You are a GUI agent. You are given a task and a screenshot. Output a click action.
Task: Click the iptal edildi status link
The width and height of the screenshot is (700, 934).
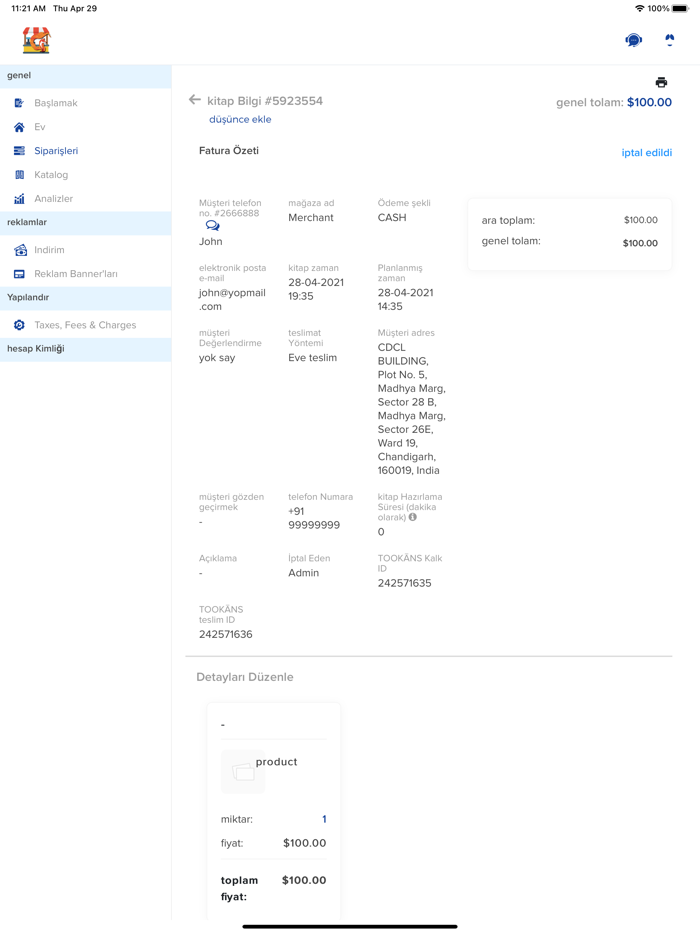[x=646, y=153]
